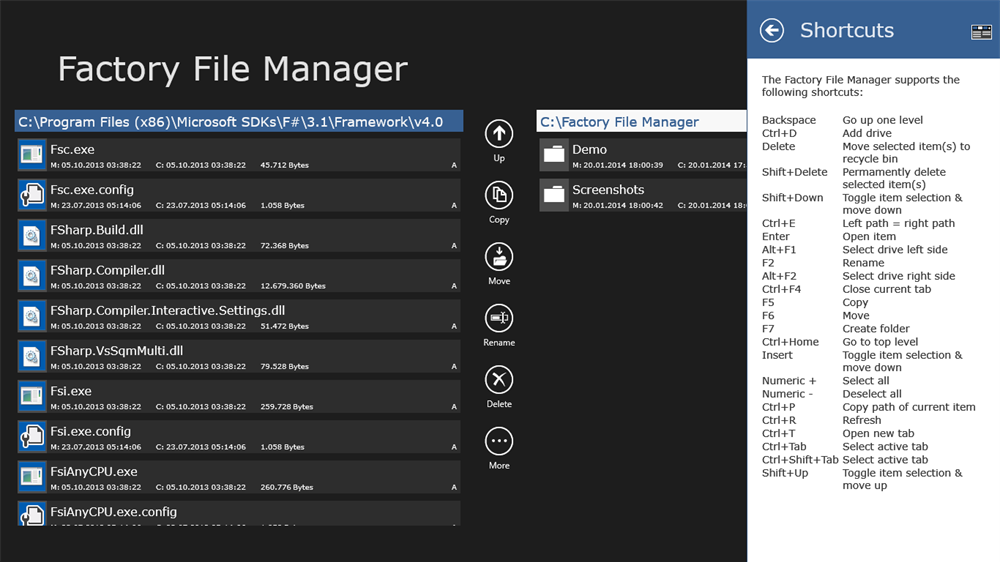Click the back arrow in Shortcuts panel
This screenshot has width=1000, height=562.
(772, 31)
